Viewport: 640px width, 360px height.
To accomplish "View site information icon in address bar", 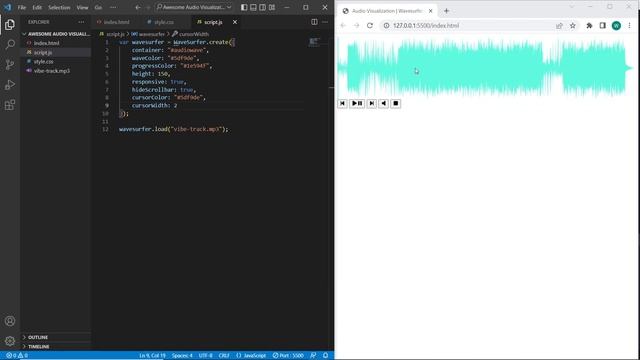I will click(x=386, y=25).
